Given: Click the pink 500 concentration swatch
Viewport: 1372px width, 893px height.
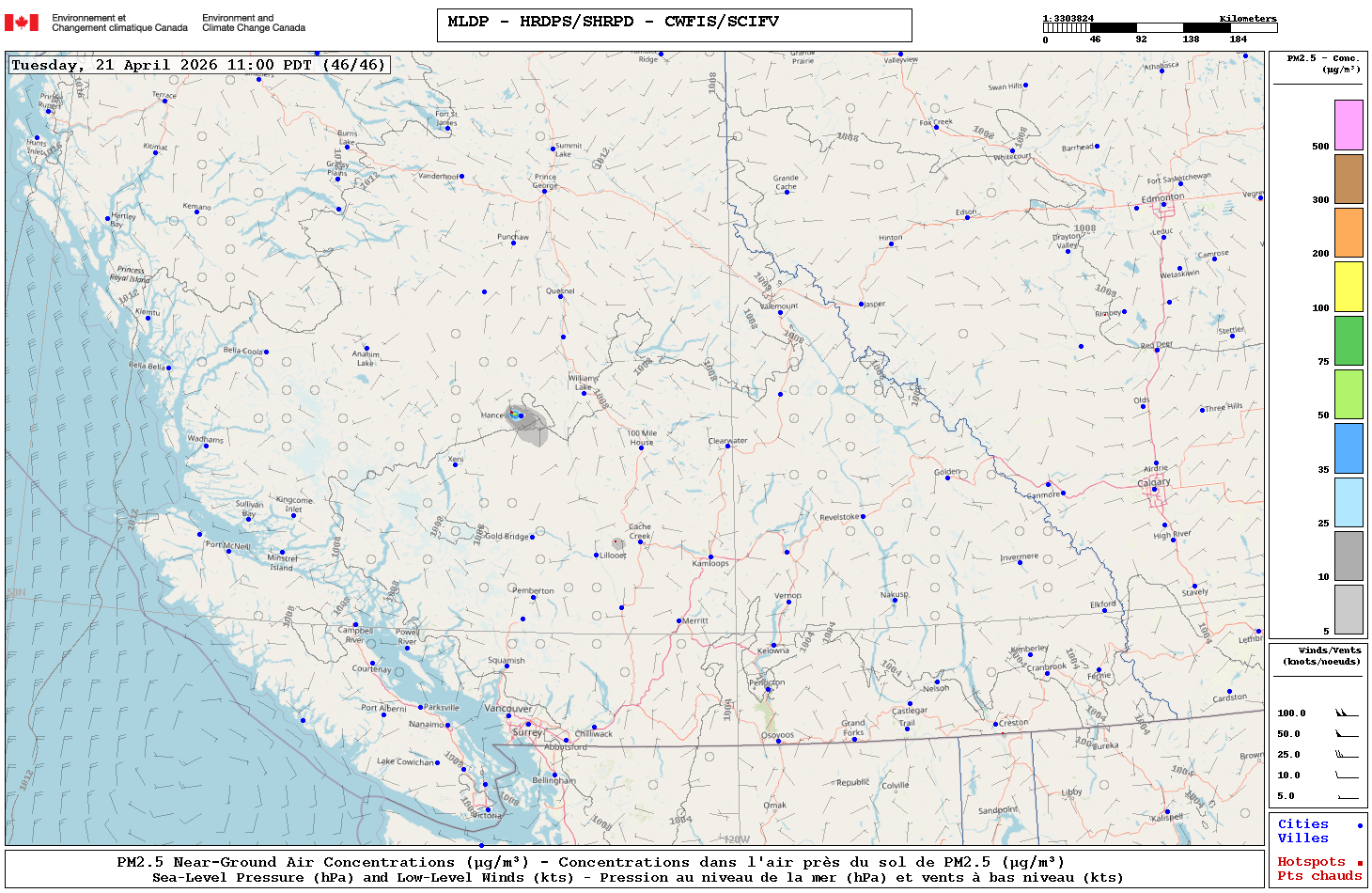Looking at the screenshot, I should [1349, 125].
